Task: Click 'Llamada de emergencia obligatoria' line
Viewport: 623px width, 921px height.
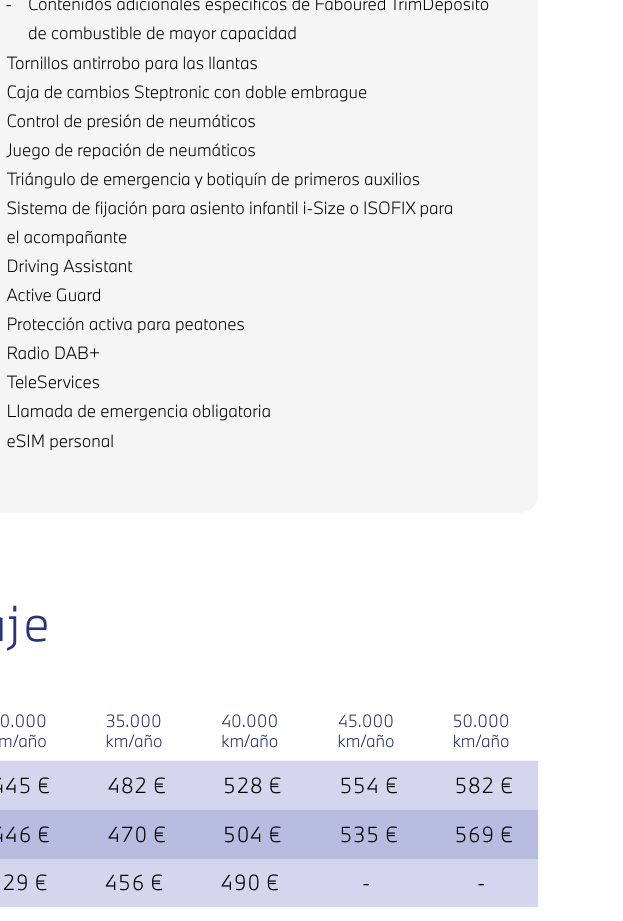Action: (x=139, y=412)
